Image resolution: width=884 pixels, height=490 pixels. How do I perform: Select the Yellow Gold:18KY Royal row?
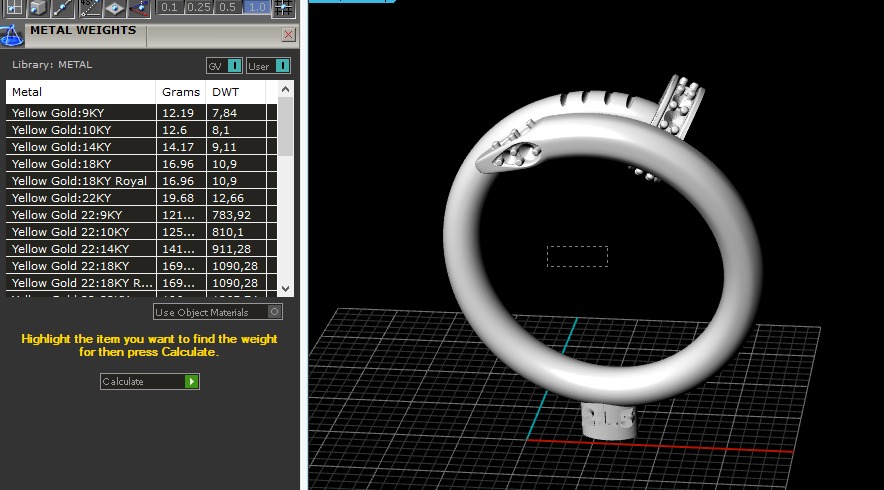coord(141,180)
